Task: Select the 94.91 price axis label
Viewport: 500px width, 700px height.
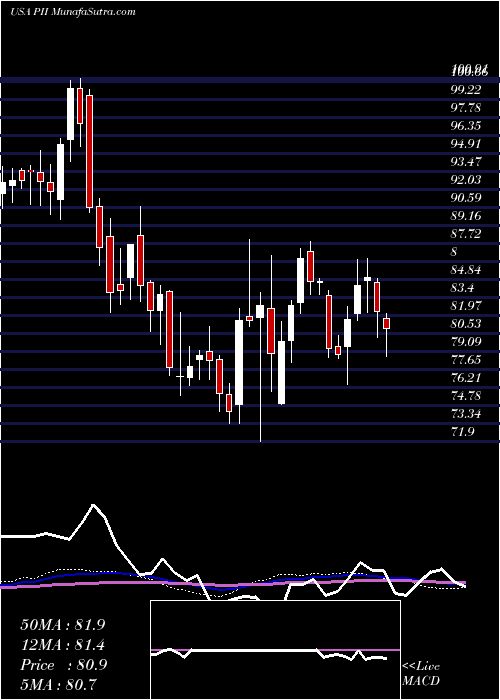Action: coord(466,144)
